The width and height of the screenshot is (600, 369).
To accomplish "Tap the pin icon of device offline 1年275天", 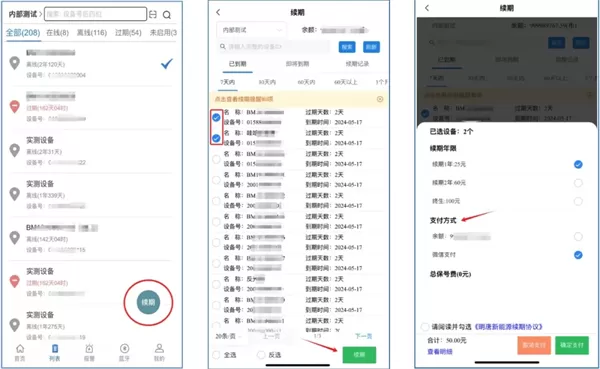I will (x=15, y=325).
